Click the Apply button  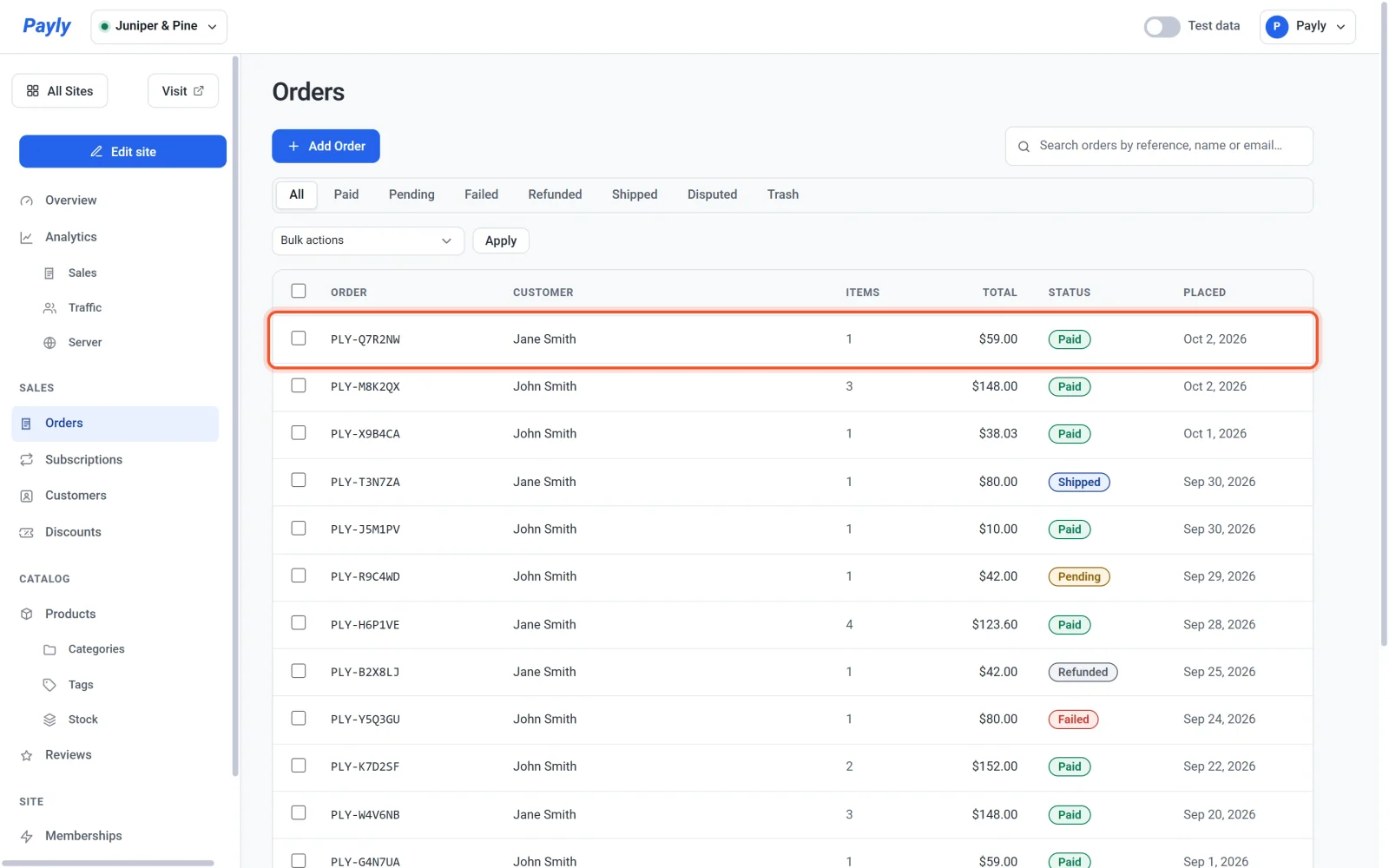coord(501,240)
